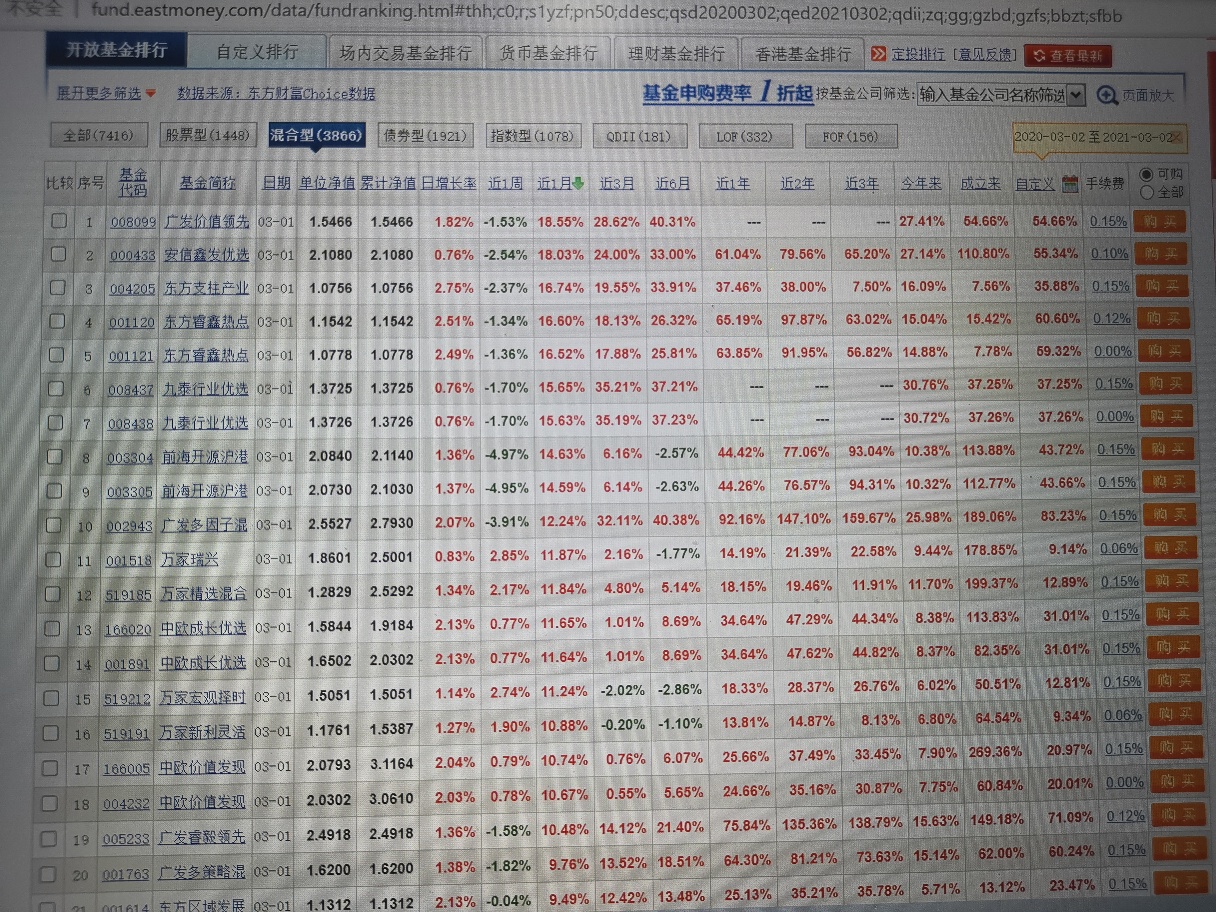
Task: Select the 全部 radio button
Action: pyautogui.click(x=1146, y=191)
